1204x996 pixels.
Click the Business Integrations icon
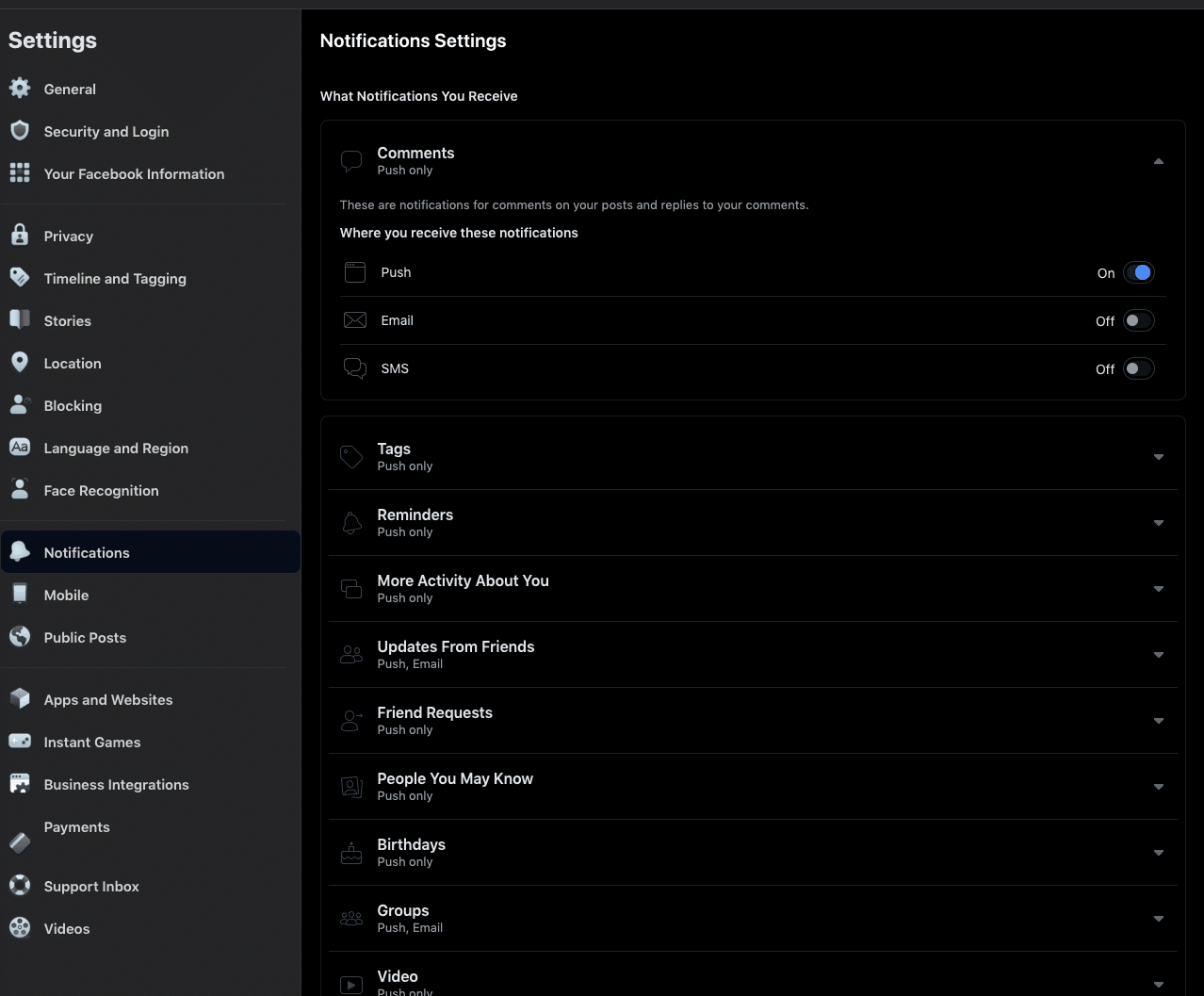point(20,784)
